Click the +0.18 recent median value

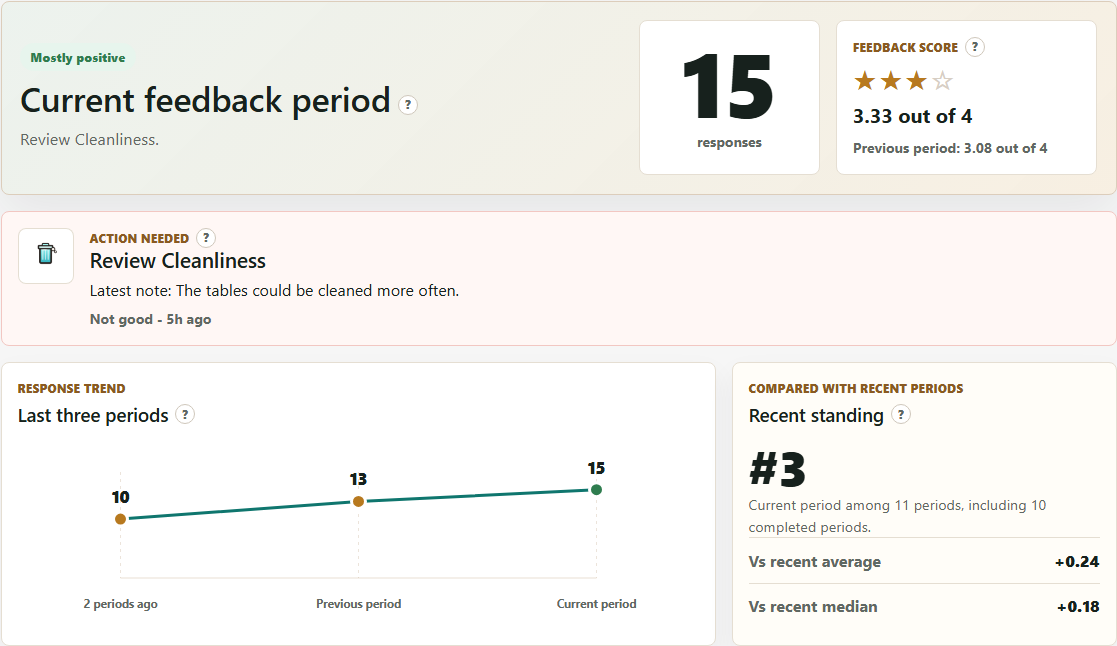[1079, 607]
